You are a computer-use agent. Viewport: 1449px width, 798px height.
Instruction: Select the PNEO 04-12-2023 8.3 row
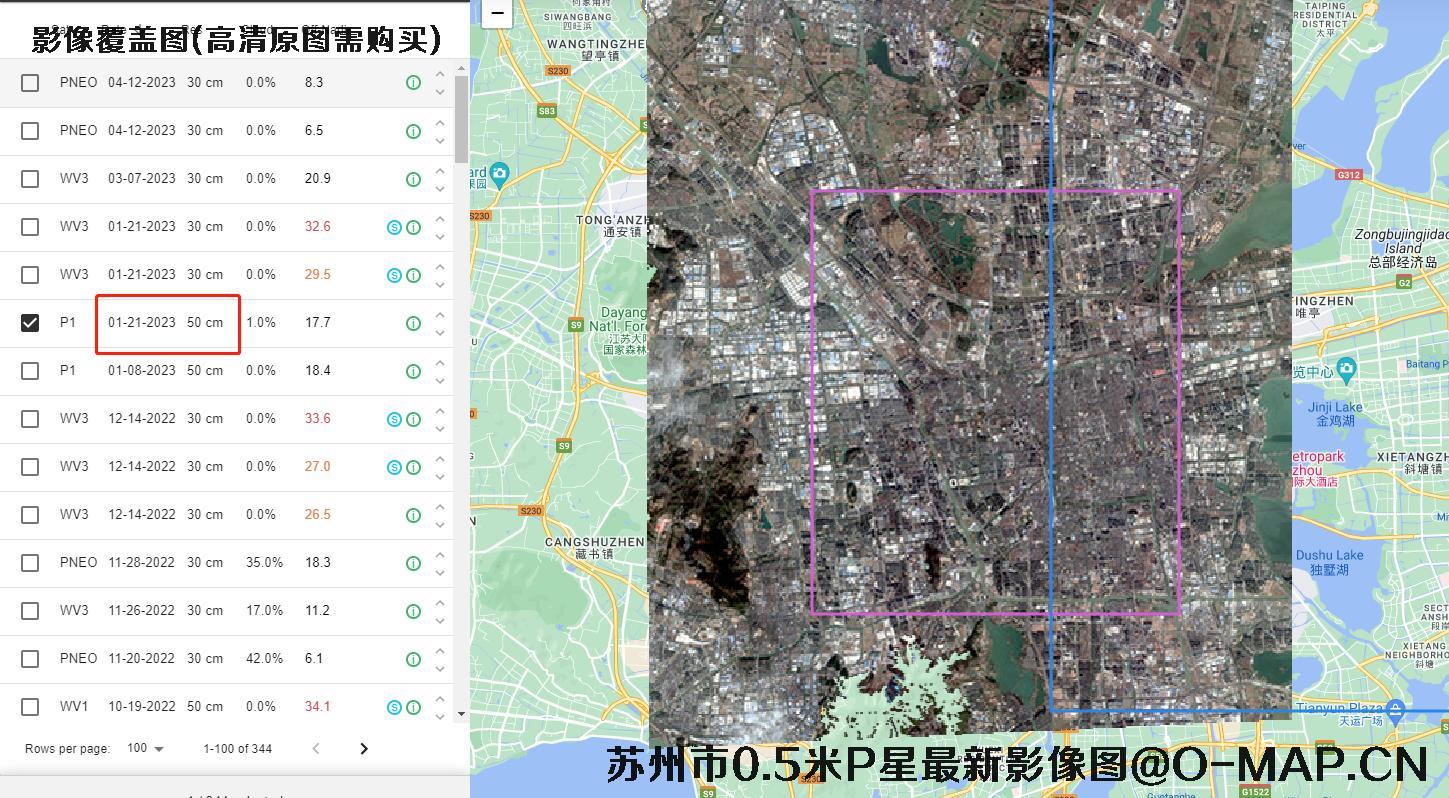pos(30,83)
